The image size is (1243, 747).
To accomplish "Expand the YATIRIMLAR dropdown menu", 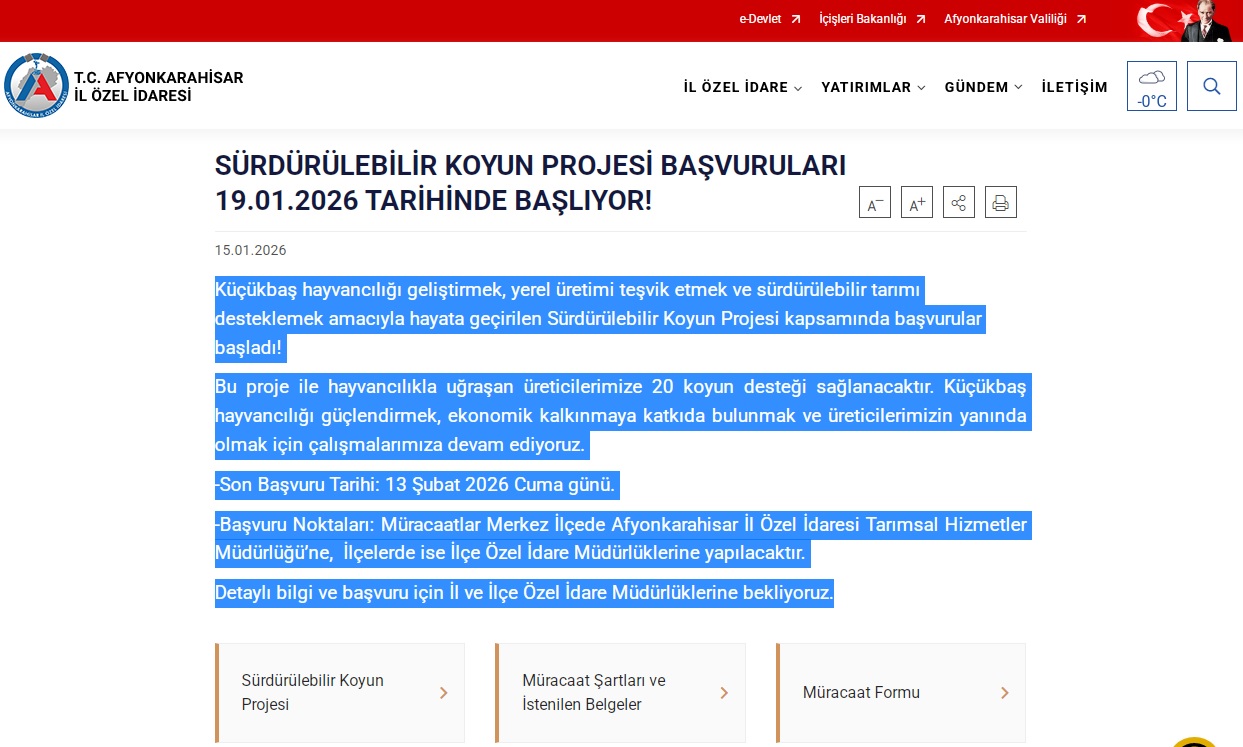I will tap(872, 87).
